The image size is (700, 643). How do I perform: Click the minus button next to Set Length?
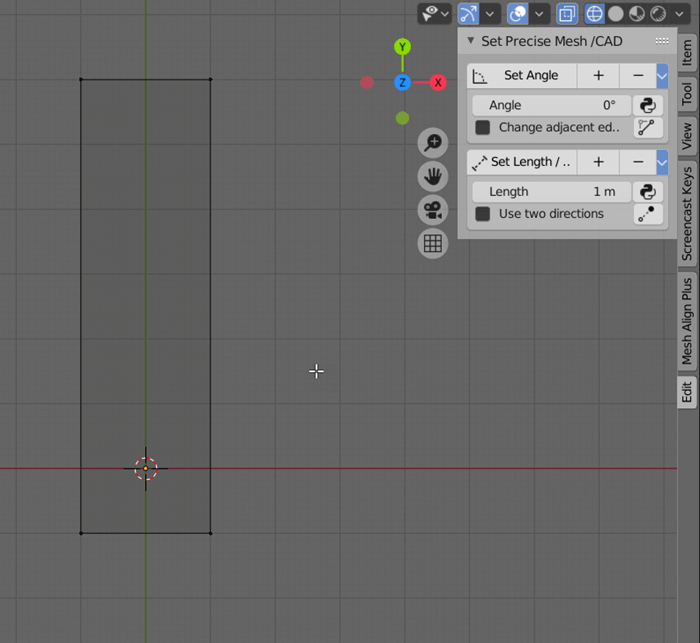[638, 162]
